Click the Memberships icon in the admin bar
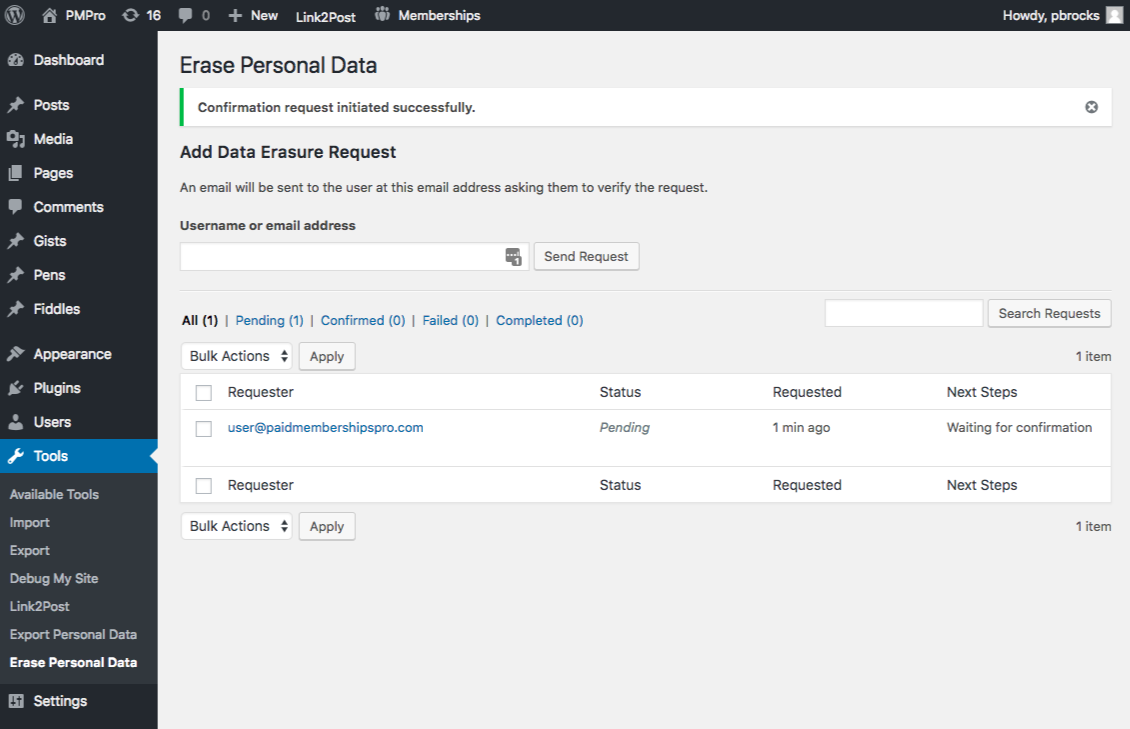The height and width of the screenshot is (729, 1130). 383,14
